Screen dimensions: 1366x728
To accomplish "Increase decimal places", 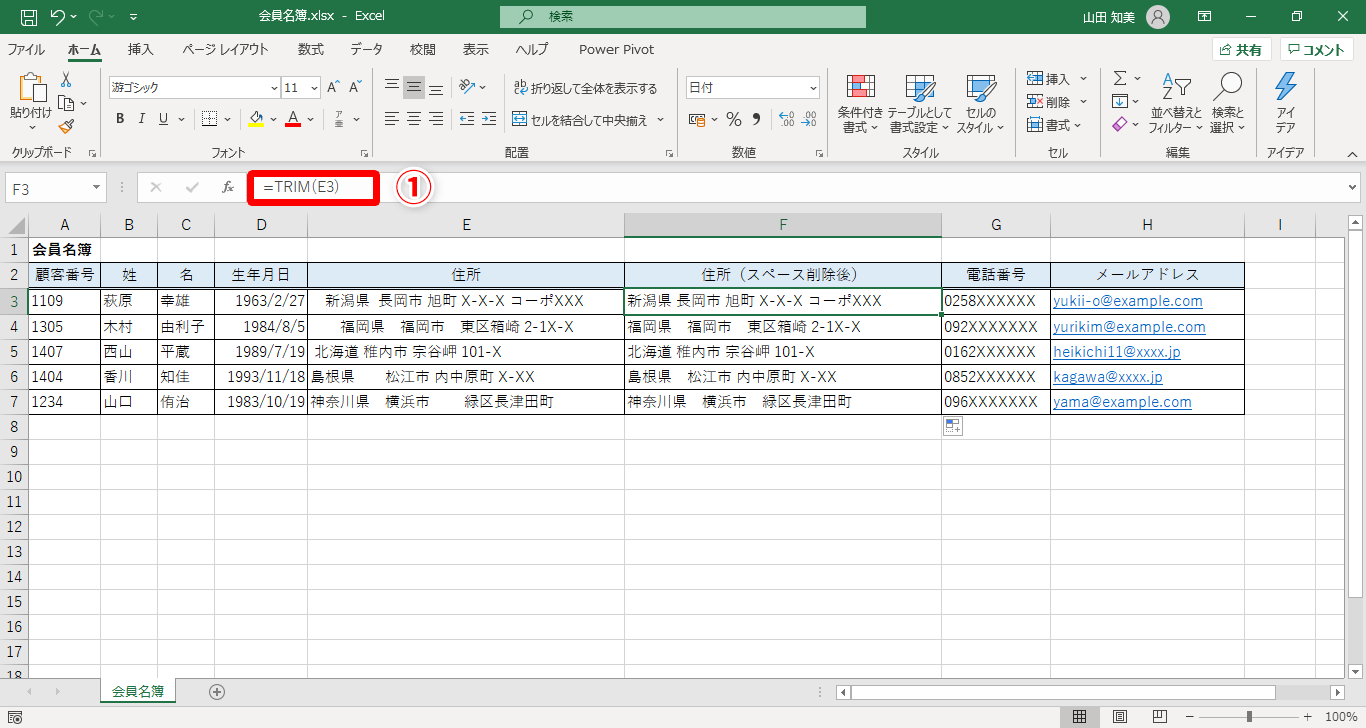I will point(786,119).
